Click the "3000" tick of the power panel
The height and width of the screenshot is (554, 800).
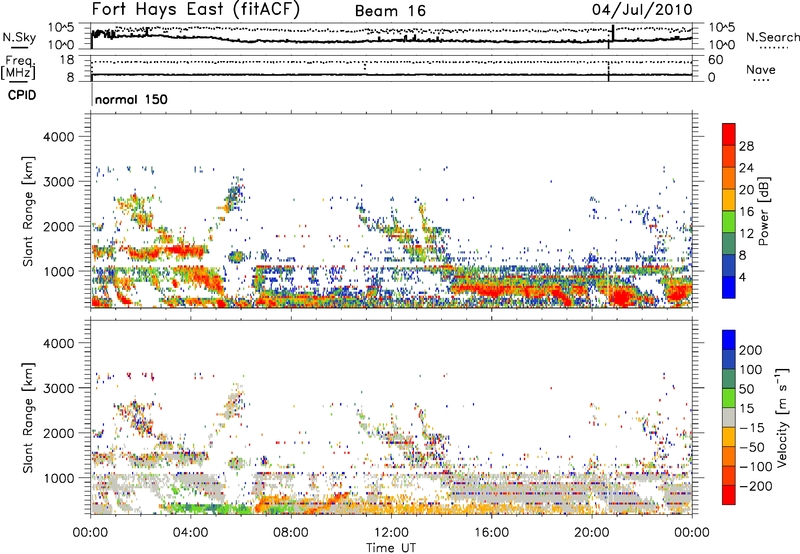pyautogui.click(x=59, y=182)
